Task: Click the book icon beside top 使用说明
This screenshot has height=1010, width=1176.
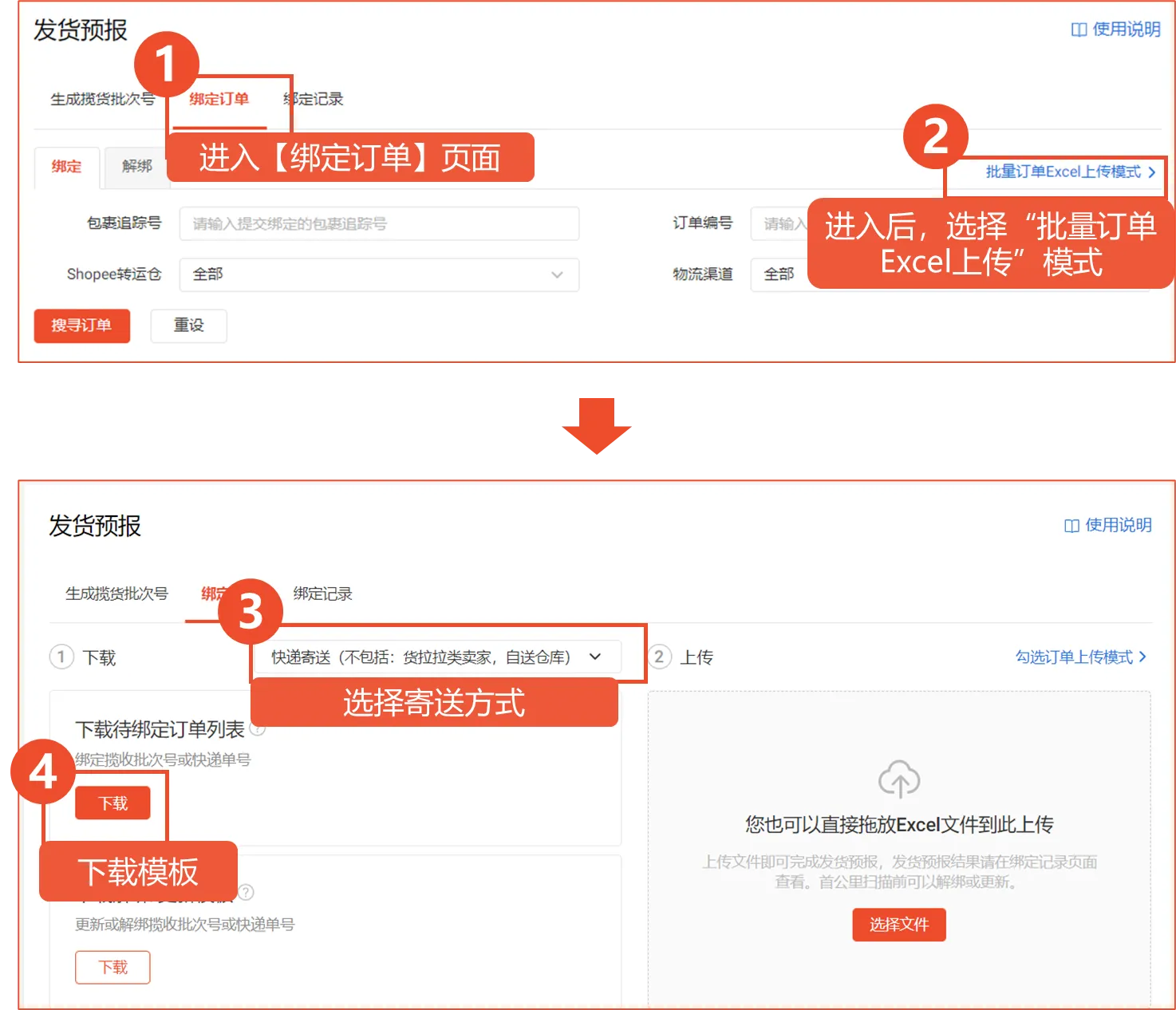Action: [x=1078, y=30]
